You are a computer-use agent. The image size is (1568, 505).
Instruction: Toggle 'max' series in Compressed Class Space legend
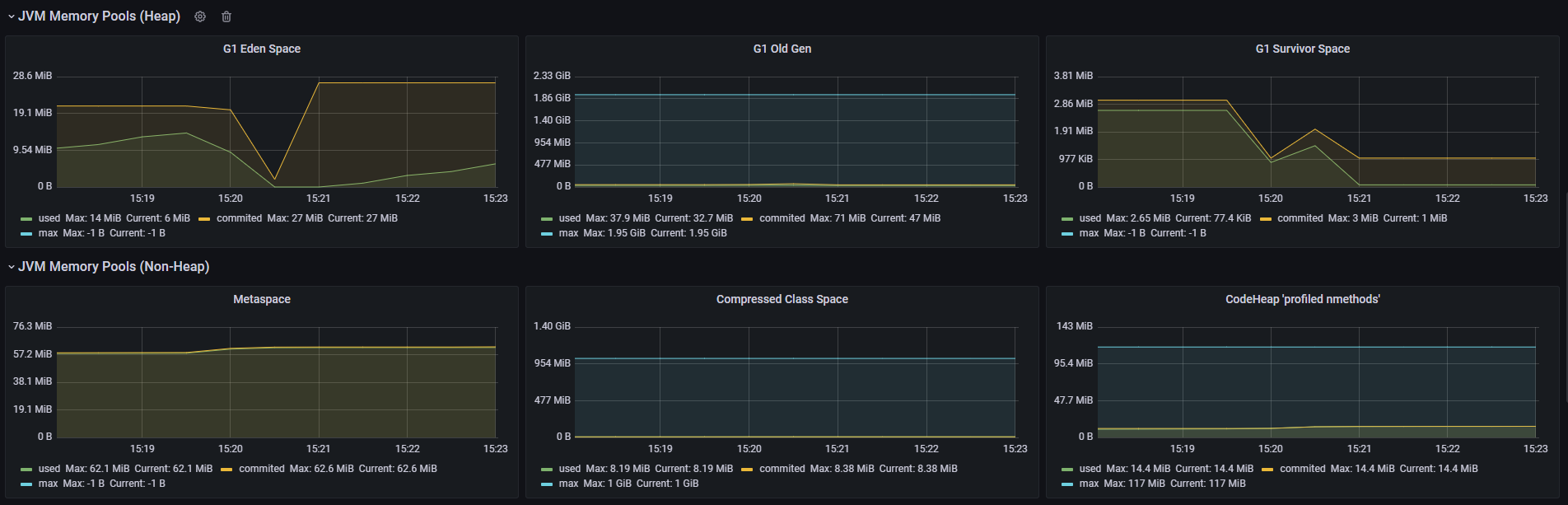click(569, 484)
